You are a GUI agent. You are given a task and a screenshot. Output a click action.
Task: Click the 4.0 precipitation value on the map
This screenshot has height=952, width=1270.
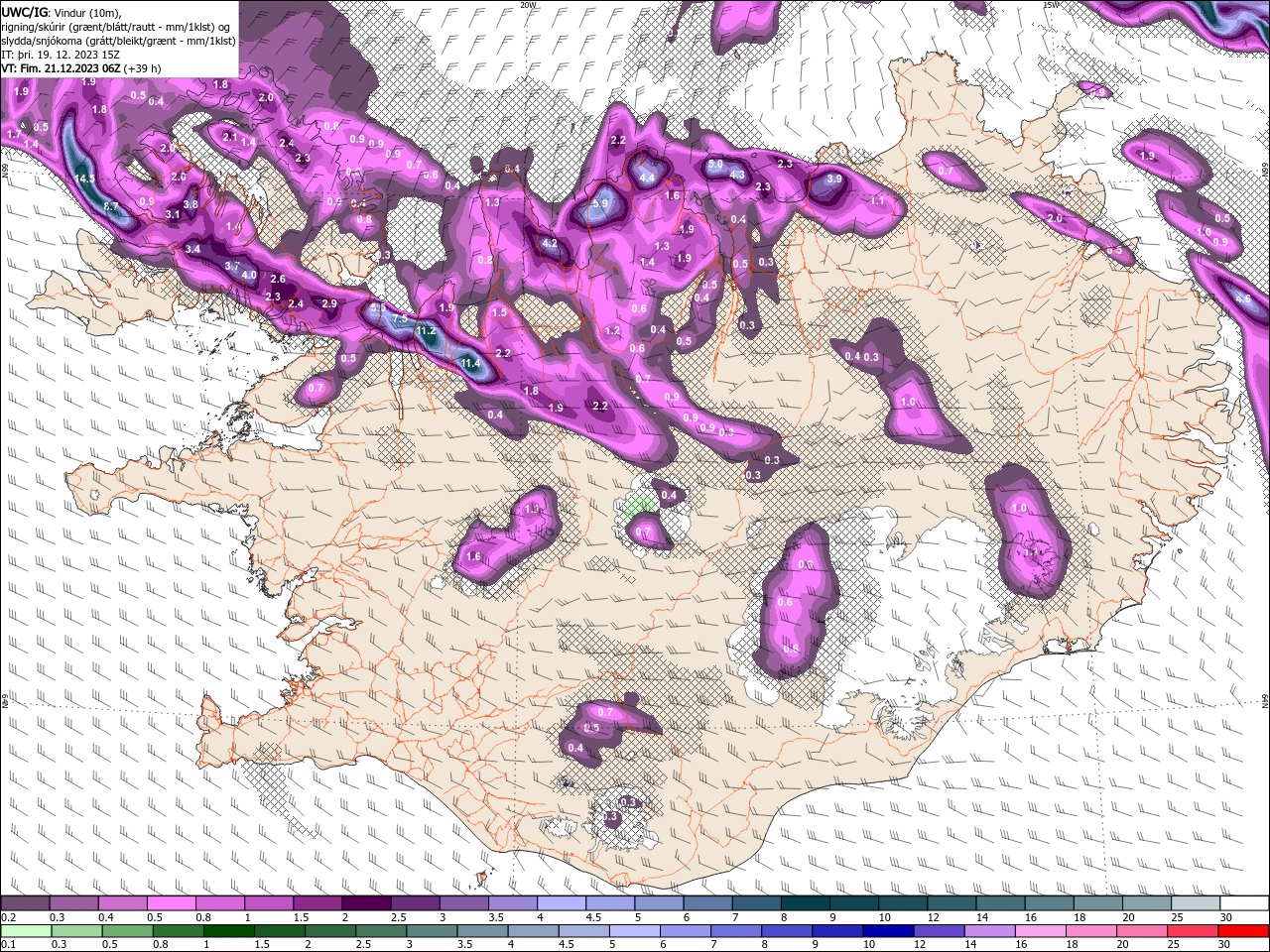pos(249,275)
